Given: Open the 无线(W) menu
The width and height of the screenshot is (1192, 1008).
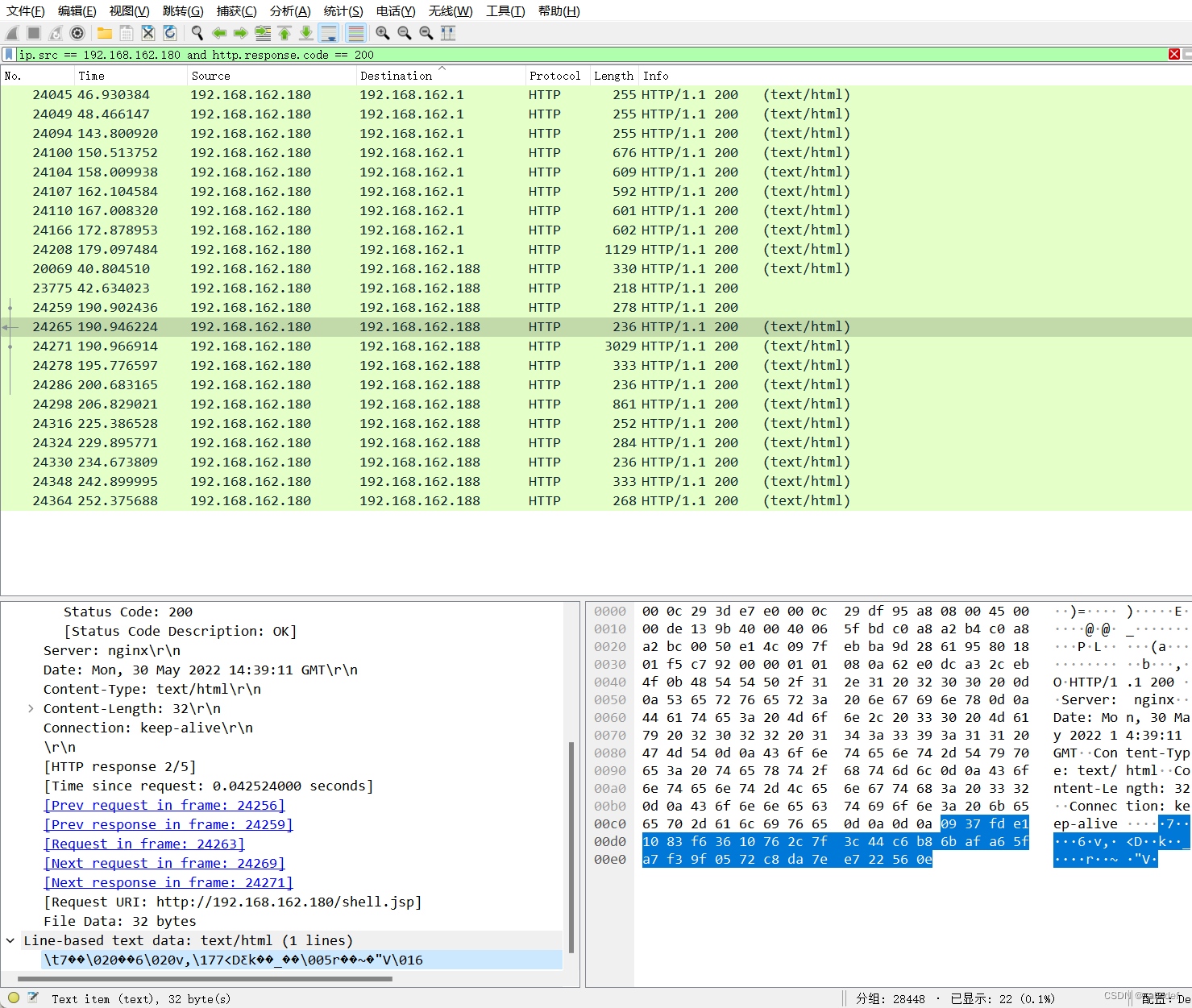Looking at the screenshot, I should click(x=451, y=10).
